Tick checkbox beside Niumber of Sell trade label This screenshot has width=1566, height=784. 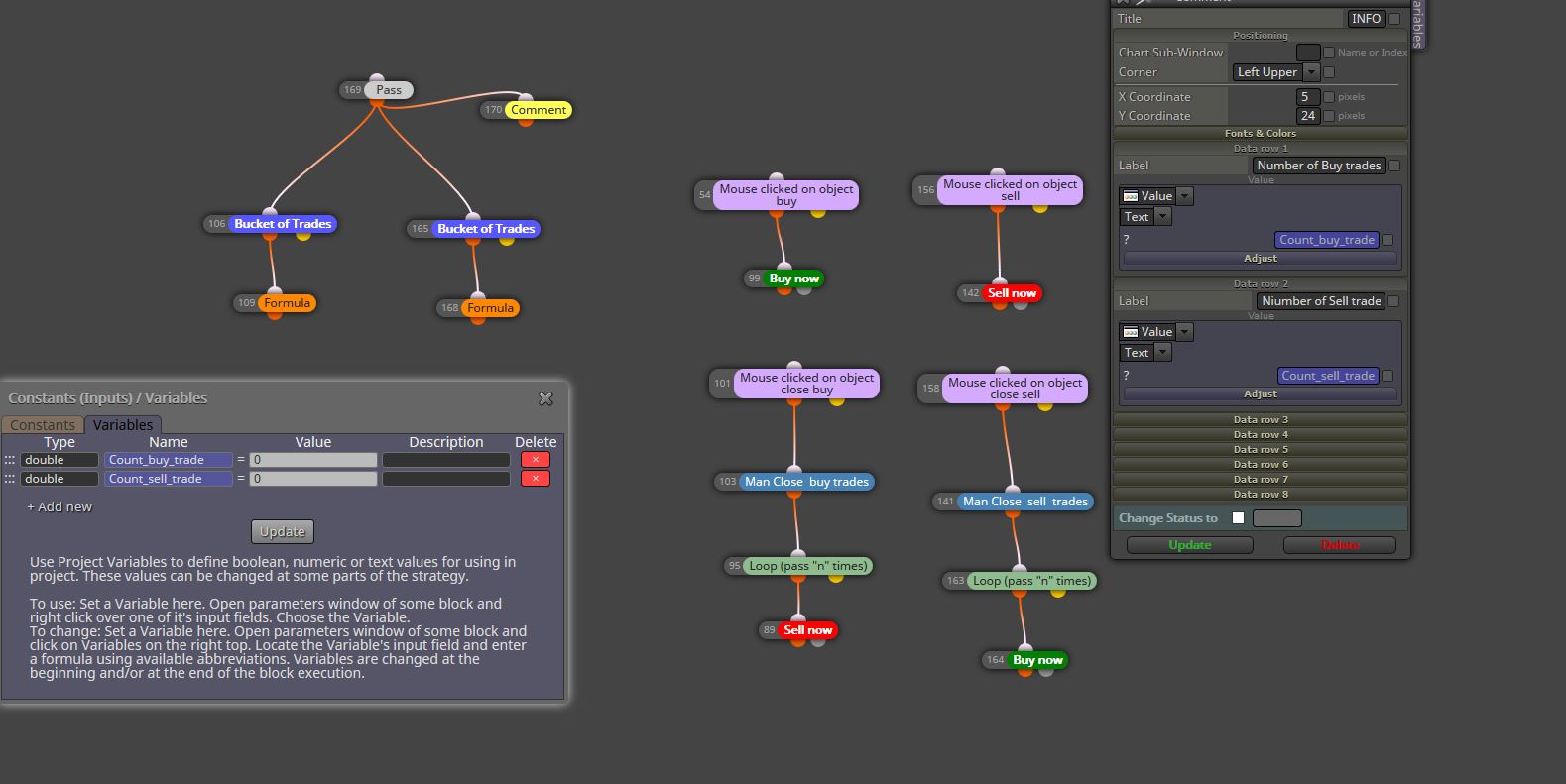[1394, 301]
